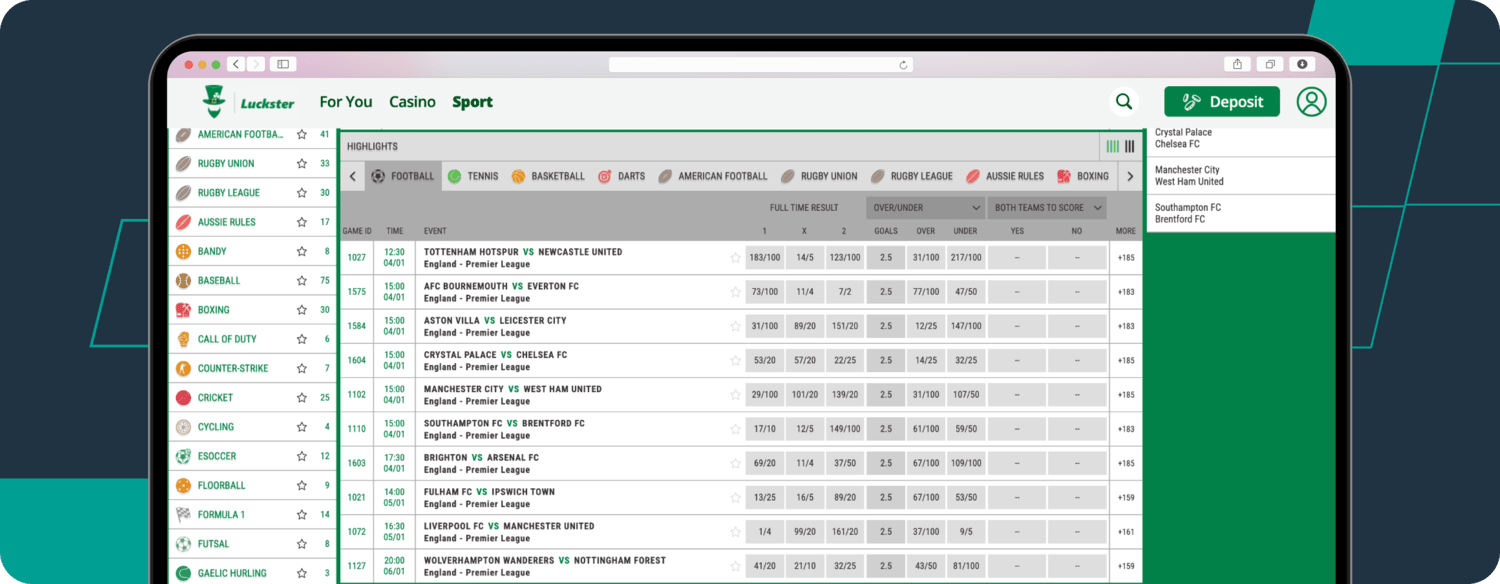
Task: Click the browser back arrow
Action: click(236, 64)
